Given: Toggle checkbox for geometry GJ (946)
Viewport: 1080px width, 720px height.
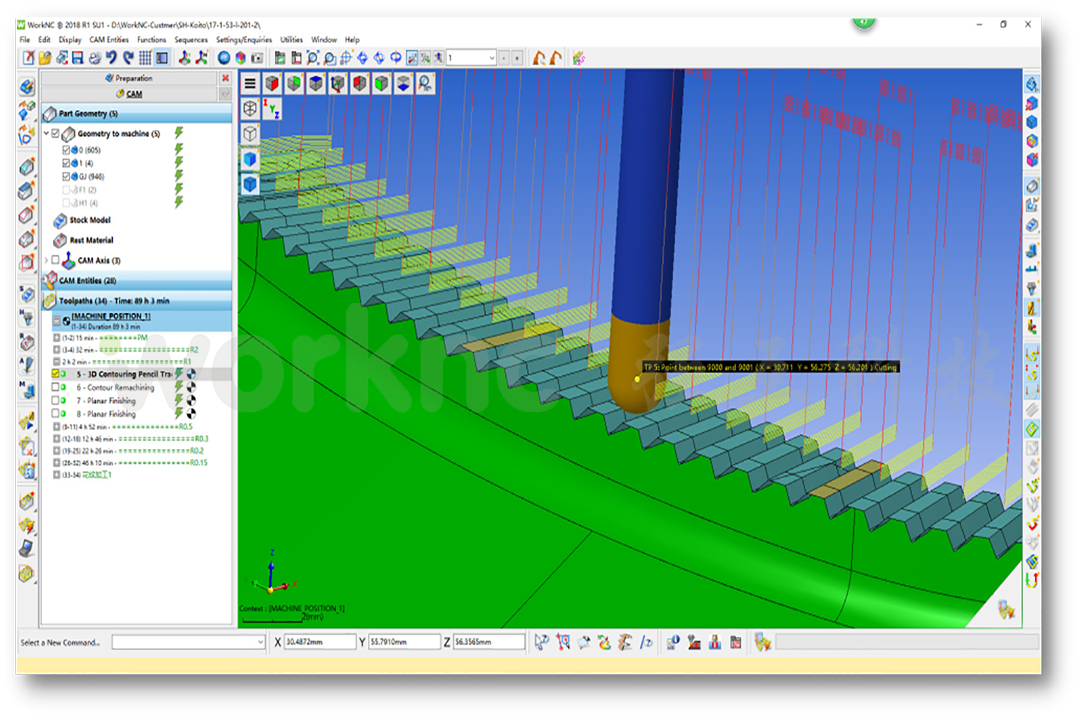Looking at the screenshot, I should 66,176.
